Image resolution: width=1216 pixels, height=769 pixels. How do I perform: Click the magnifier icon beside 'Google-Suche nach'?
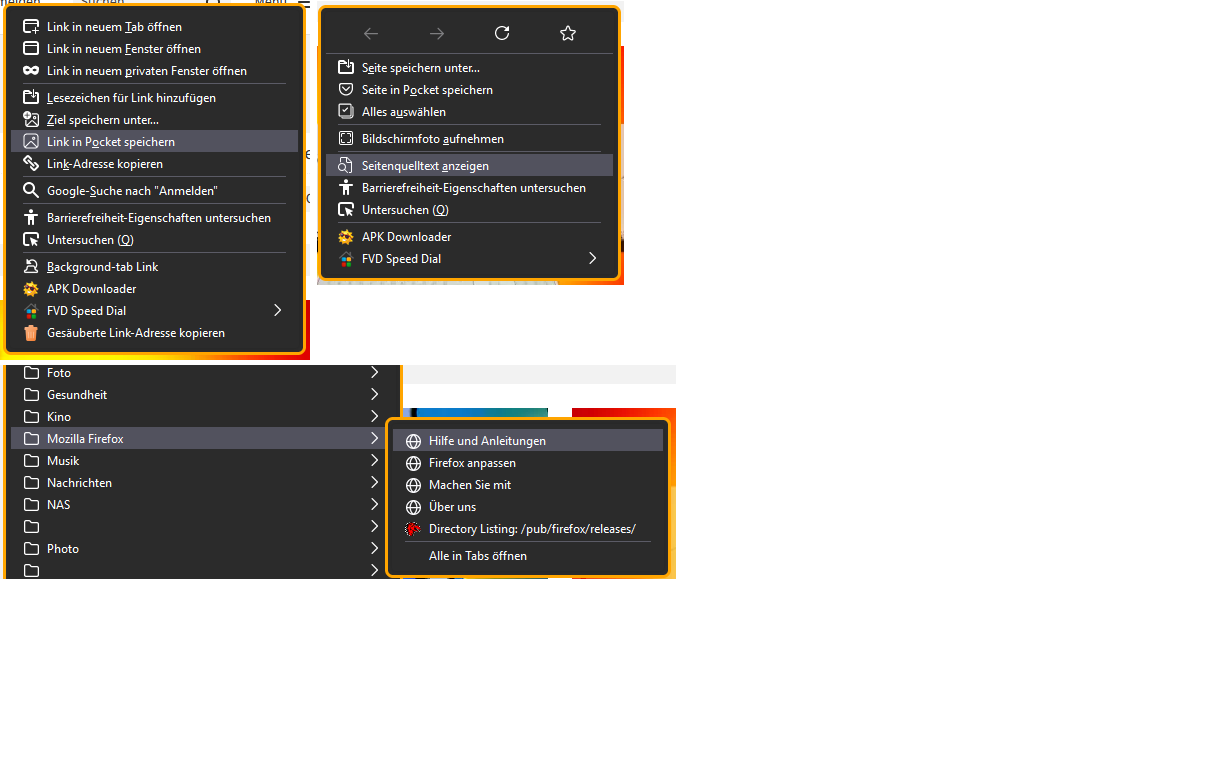coord(31,190)
